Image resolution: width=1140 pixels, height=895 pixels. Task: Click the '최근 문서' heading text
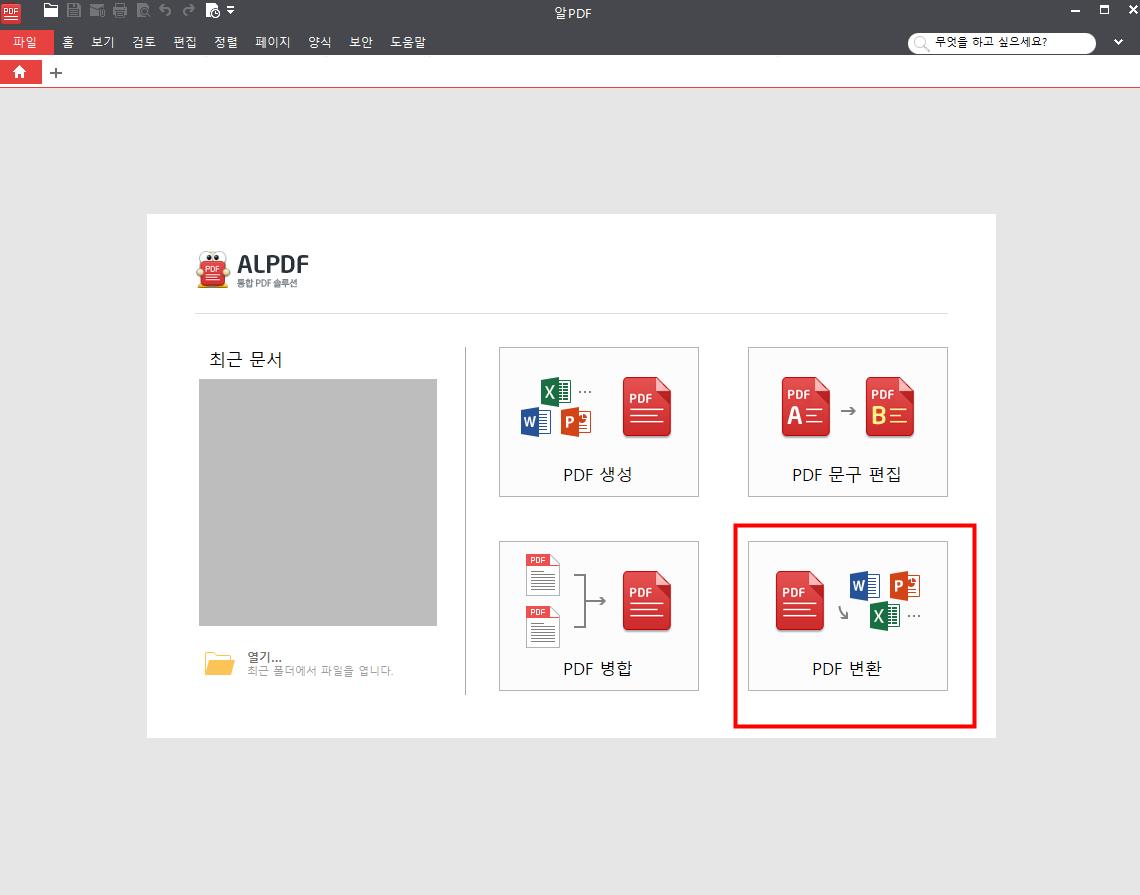point(246,359)
